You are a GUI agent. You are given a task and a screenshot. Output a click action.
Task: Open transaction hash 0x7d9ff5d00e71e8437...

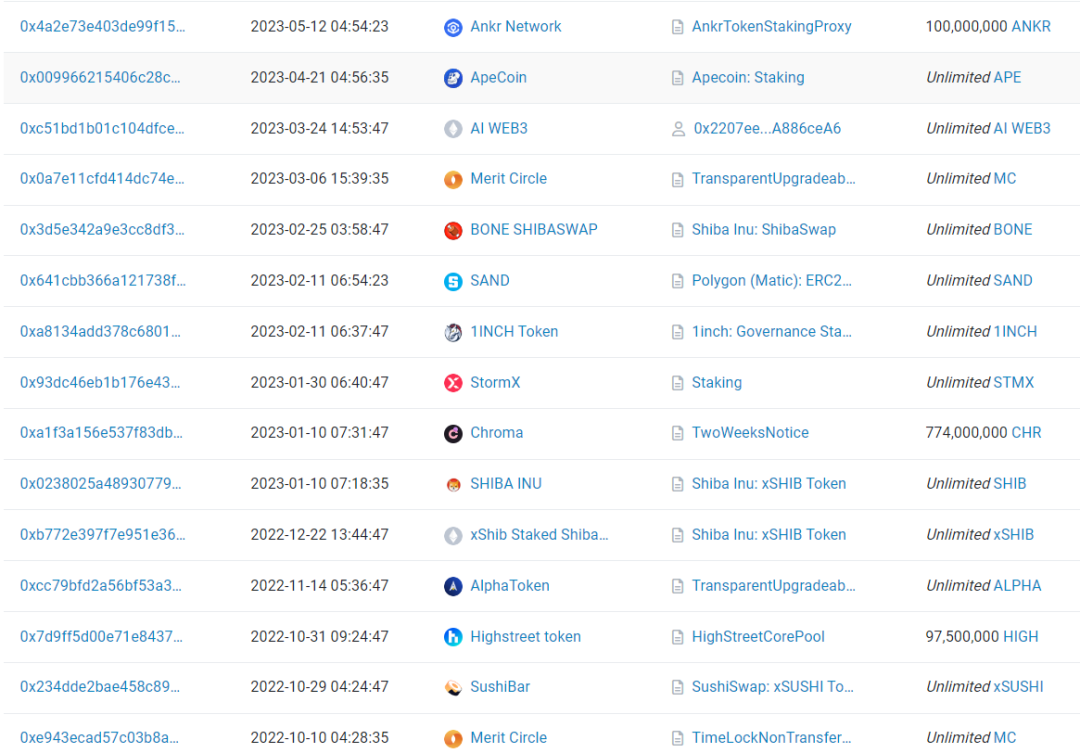tap(101, 637)
